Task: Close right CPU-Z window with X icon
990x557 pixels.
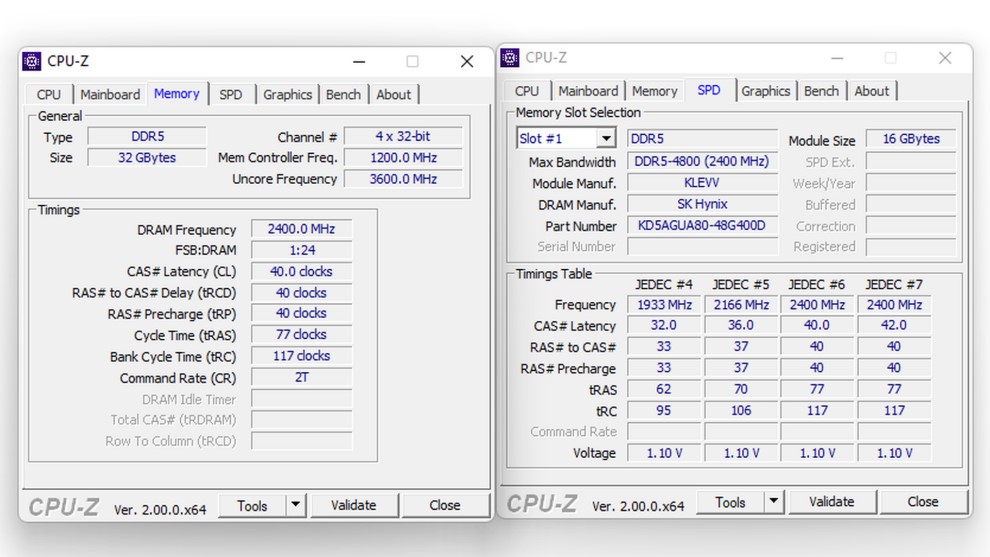Action: coord(945,58)
